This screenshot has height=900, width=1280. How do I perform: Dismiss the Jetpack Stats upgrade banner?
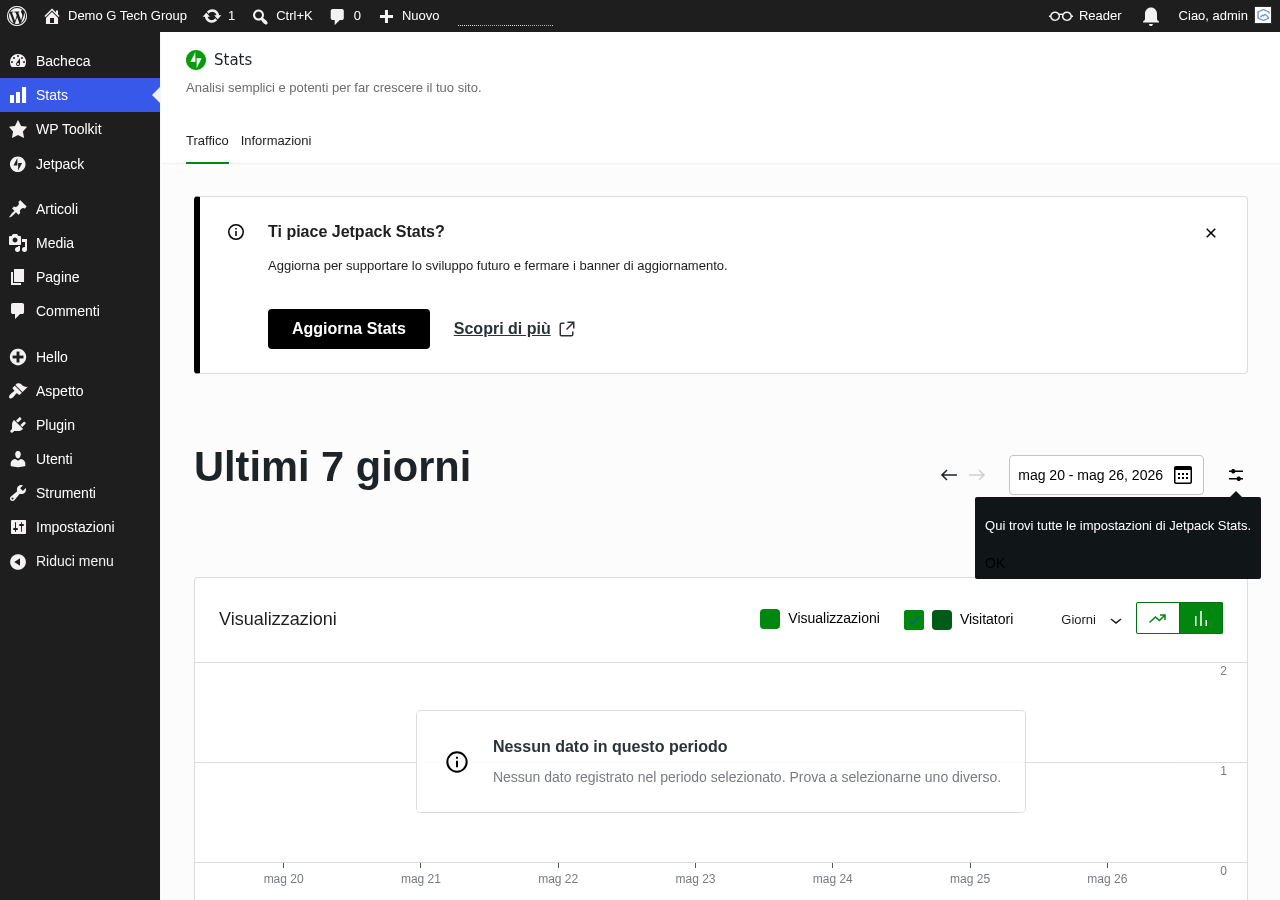point(1211,233)
